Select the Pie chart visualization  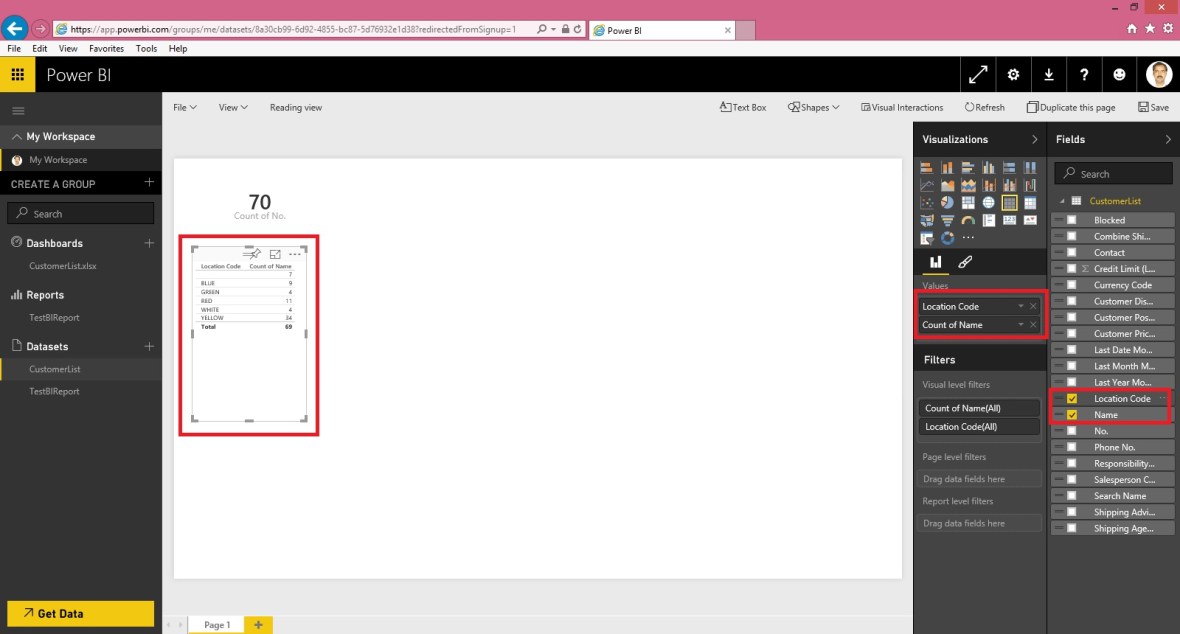click(x=947, y=202)
